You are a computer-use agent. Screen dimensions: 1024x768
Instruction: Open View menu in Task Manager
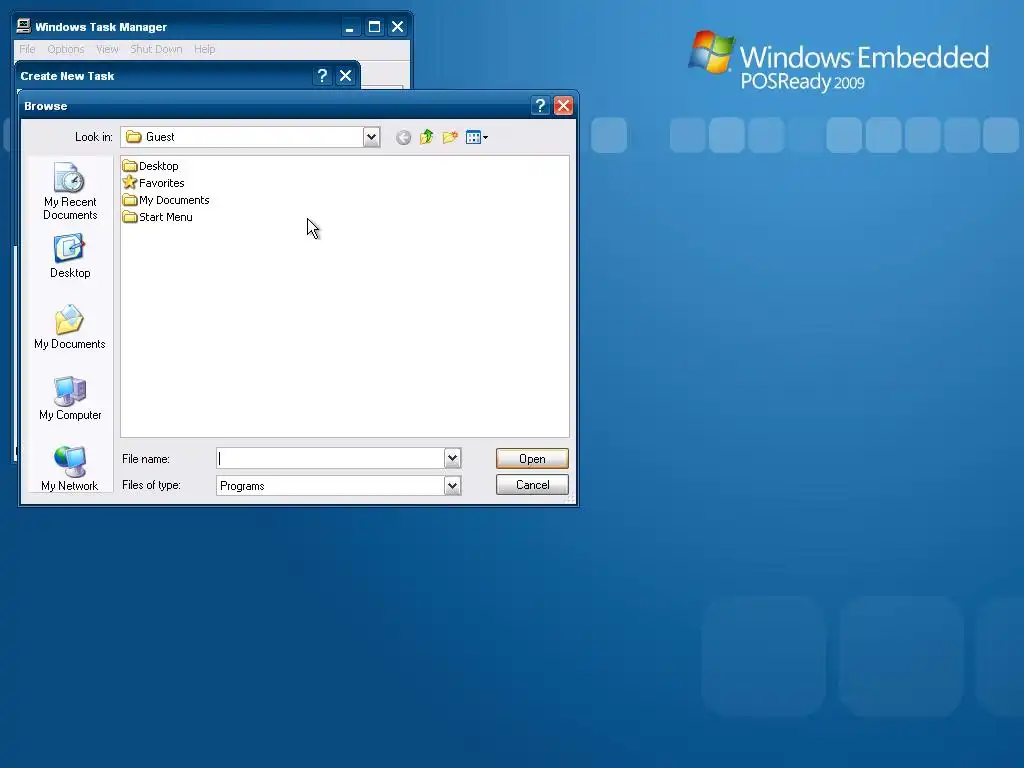pos(107,49)
